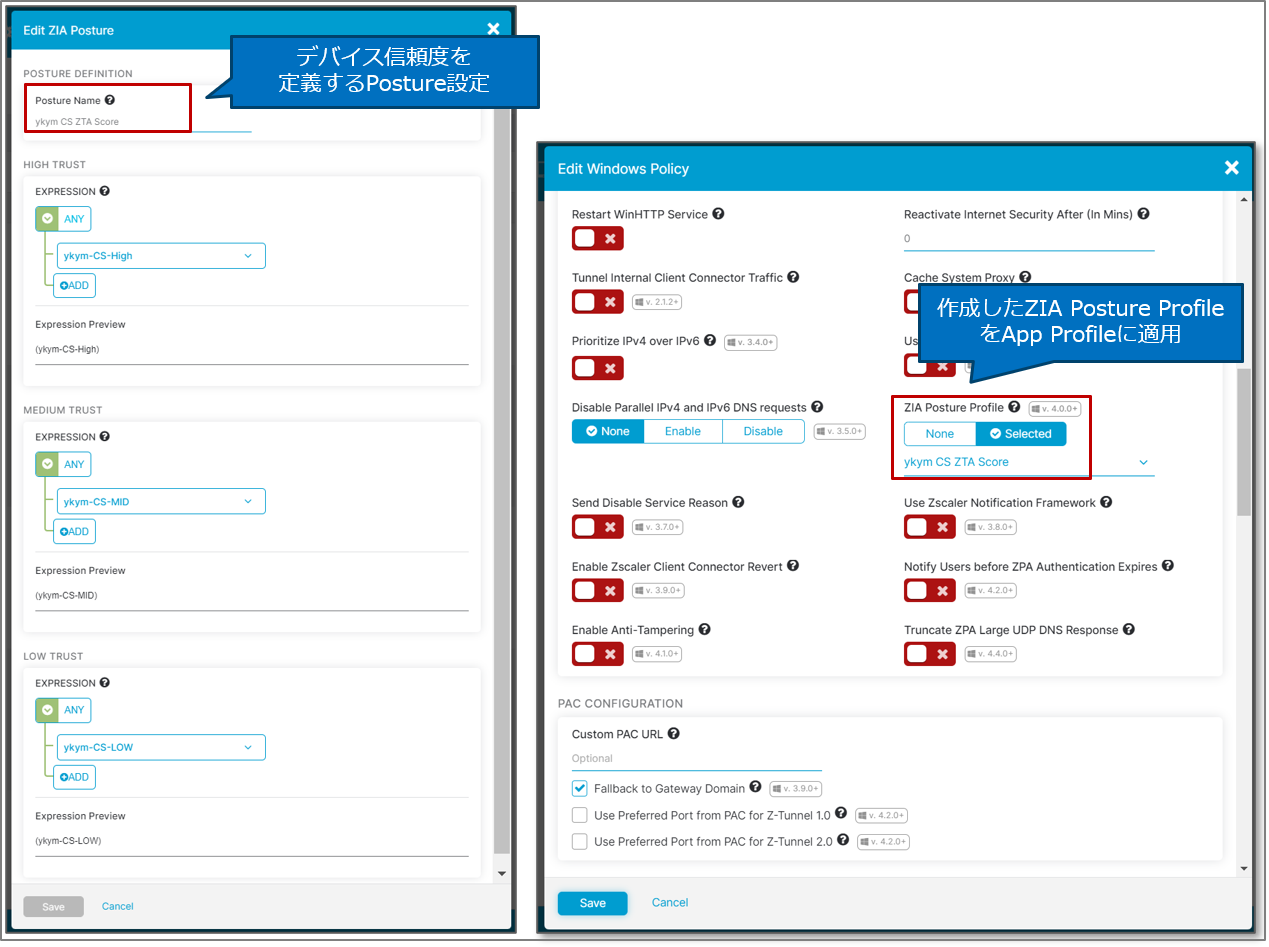Toggle Tunnel Internal Client Connector Traffic switch
The width and height of the screenshot is (1269, 947).
598,301
